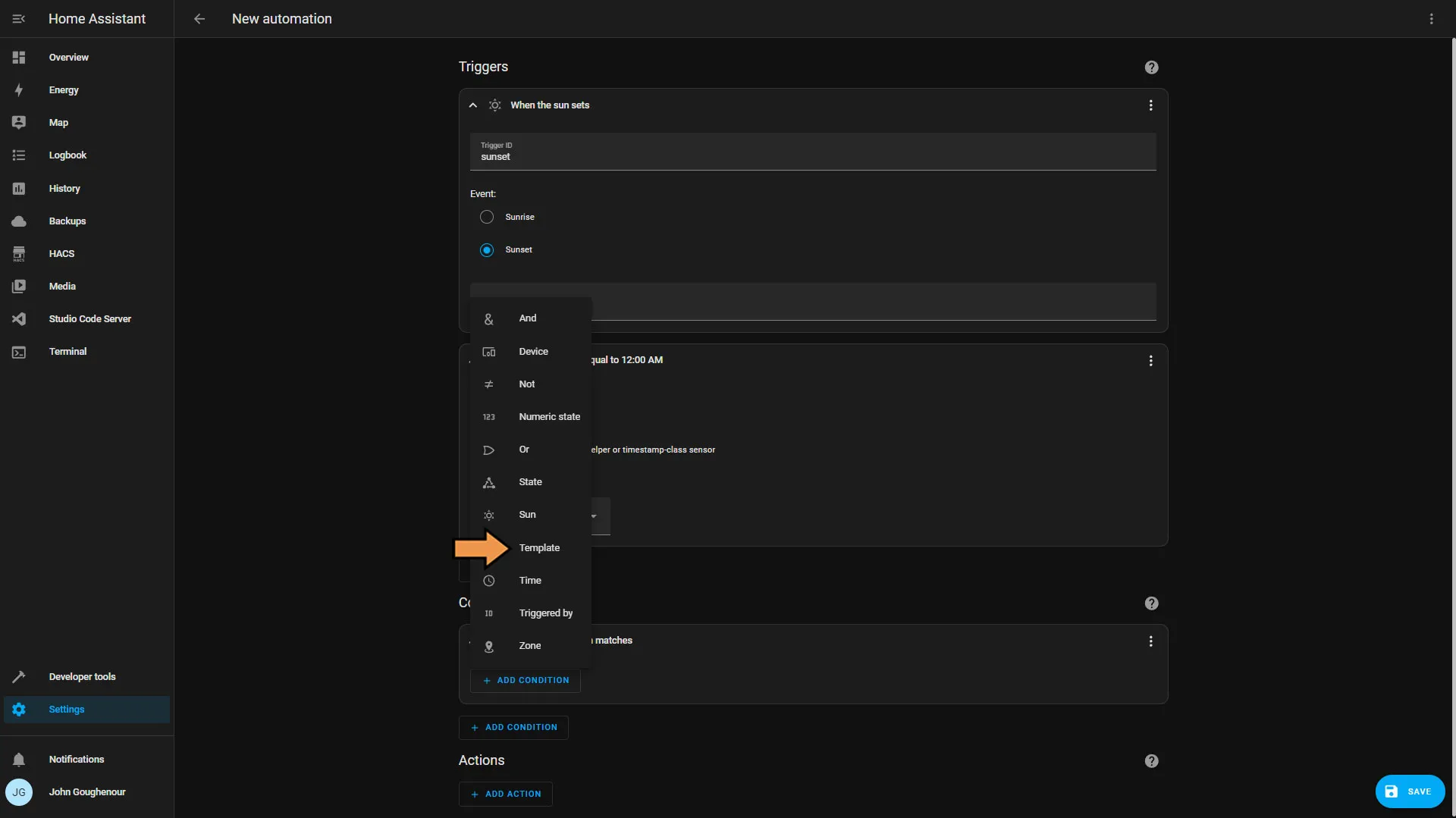This screenshot has height=818, width=1456.
Task: Open the Backups panel
Action: click(86, 221)
